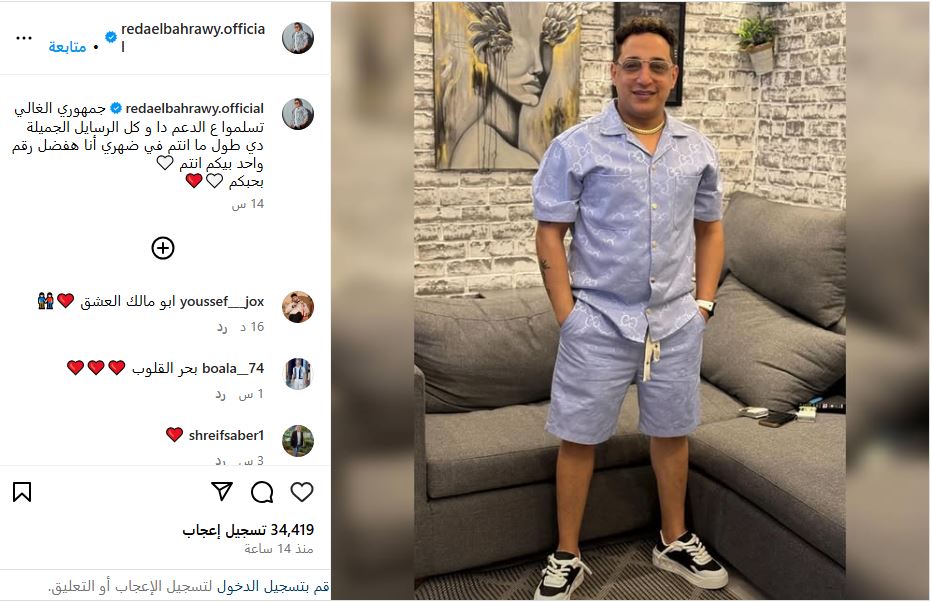Open the youssef__jox profile link
Viewport: 932px width, 603px height.
pyautogui.click(x=222, y=302)
